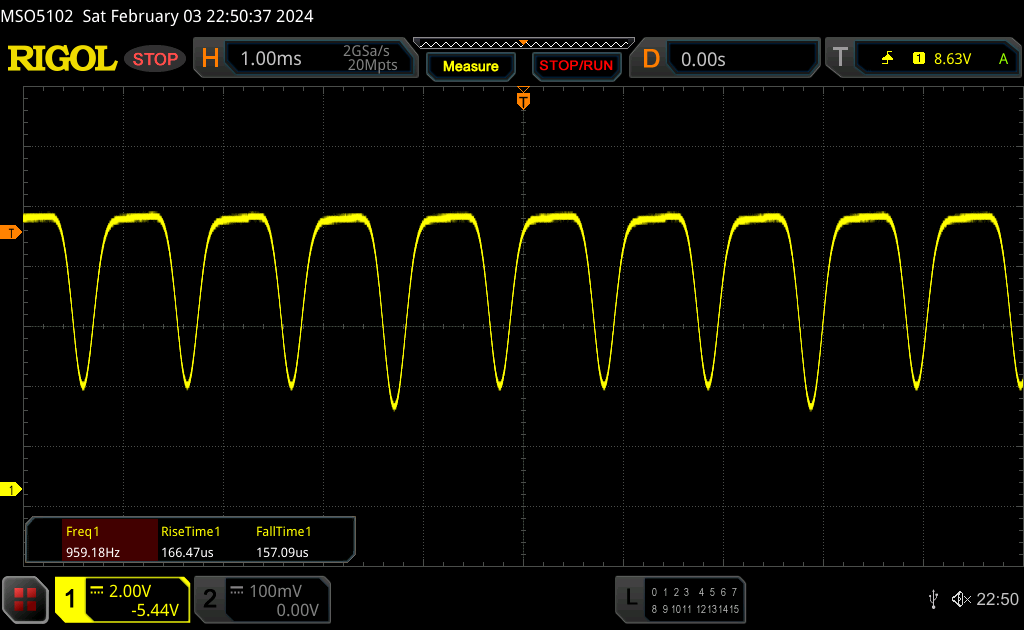Click the USB connection status icon
The height and width of the screenshot is (630, 1024).
(x=934, y=599)
